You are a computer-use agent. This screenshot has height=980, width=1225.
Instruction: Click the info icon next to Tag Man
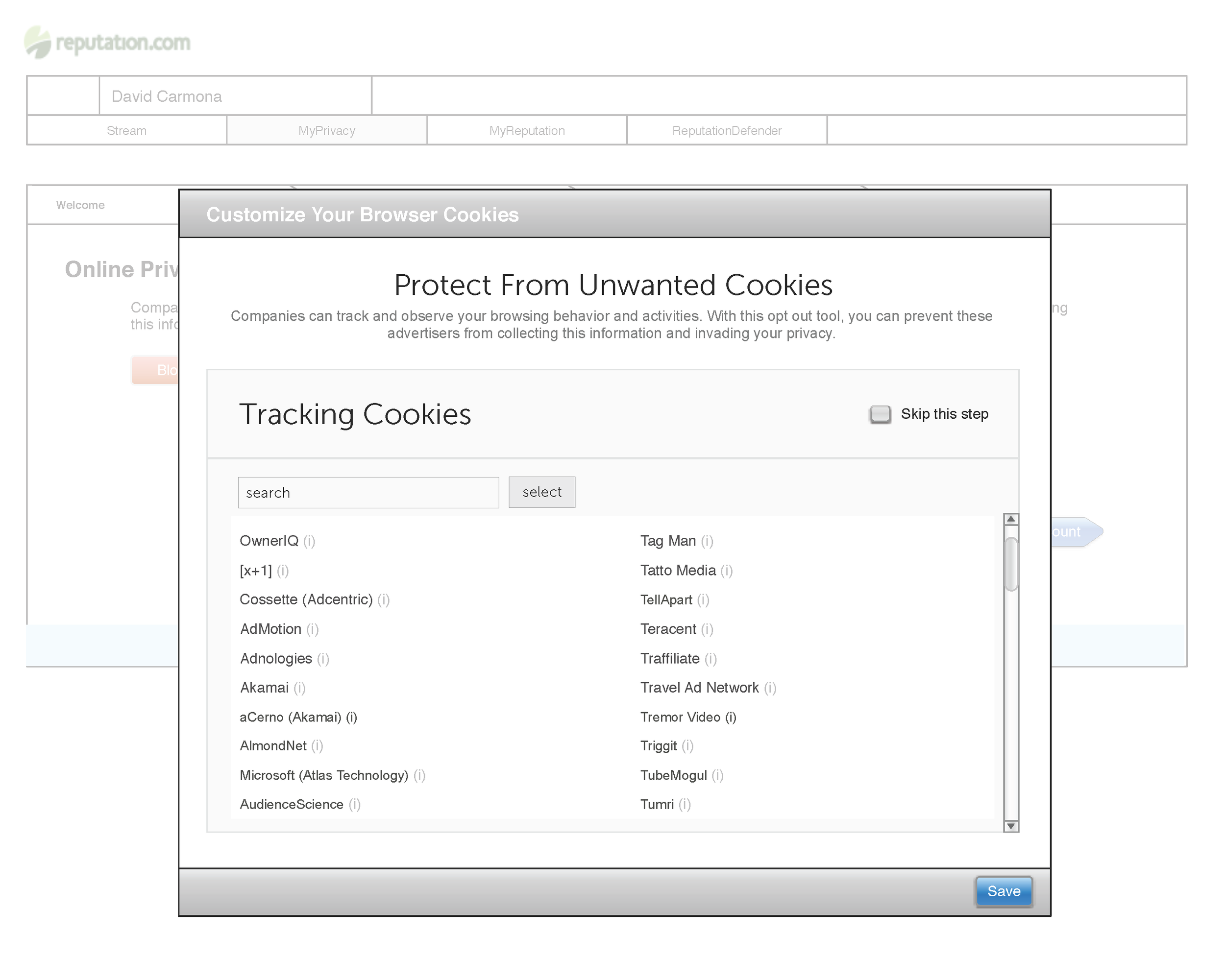click(707, 541)
